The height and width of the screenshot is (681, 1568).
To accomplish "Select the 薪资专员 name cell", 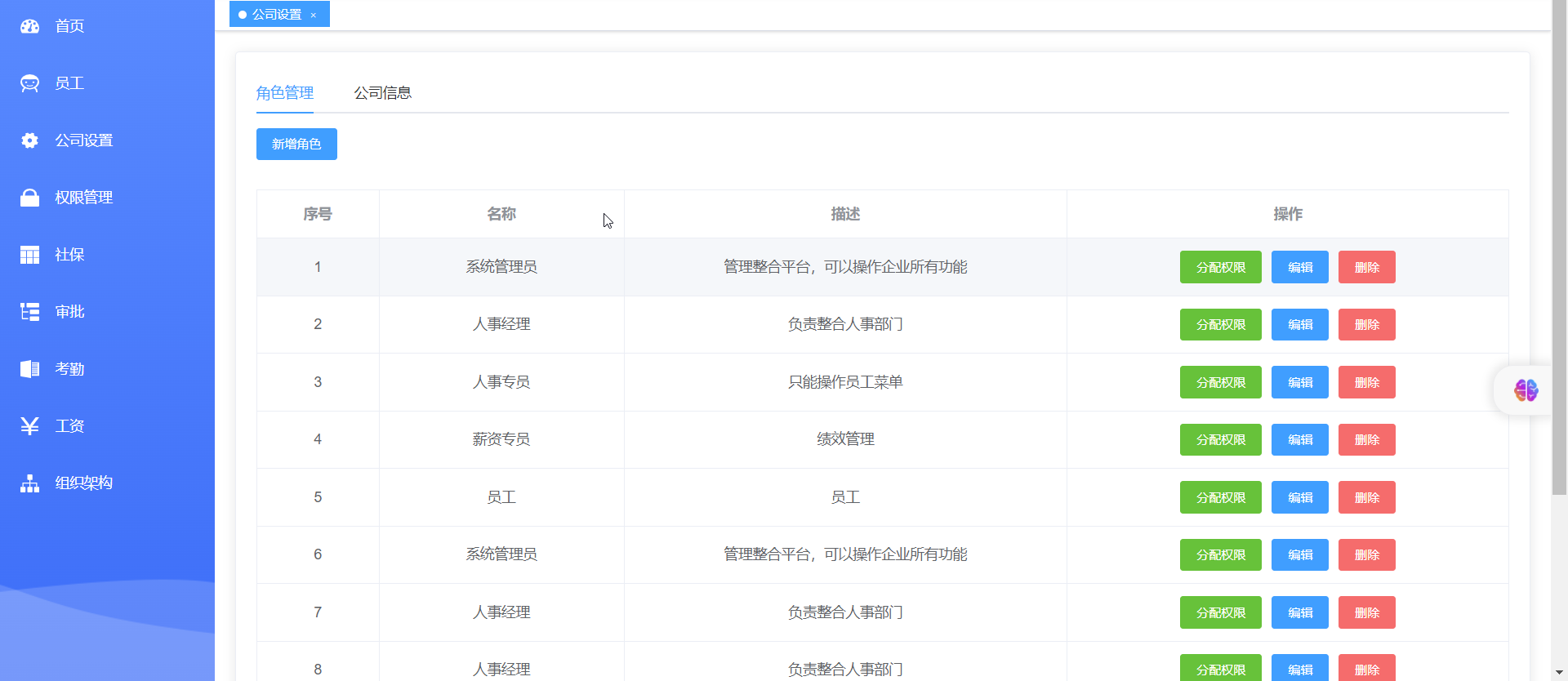I will [501, 439].
